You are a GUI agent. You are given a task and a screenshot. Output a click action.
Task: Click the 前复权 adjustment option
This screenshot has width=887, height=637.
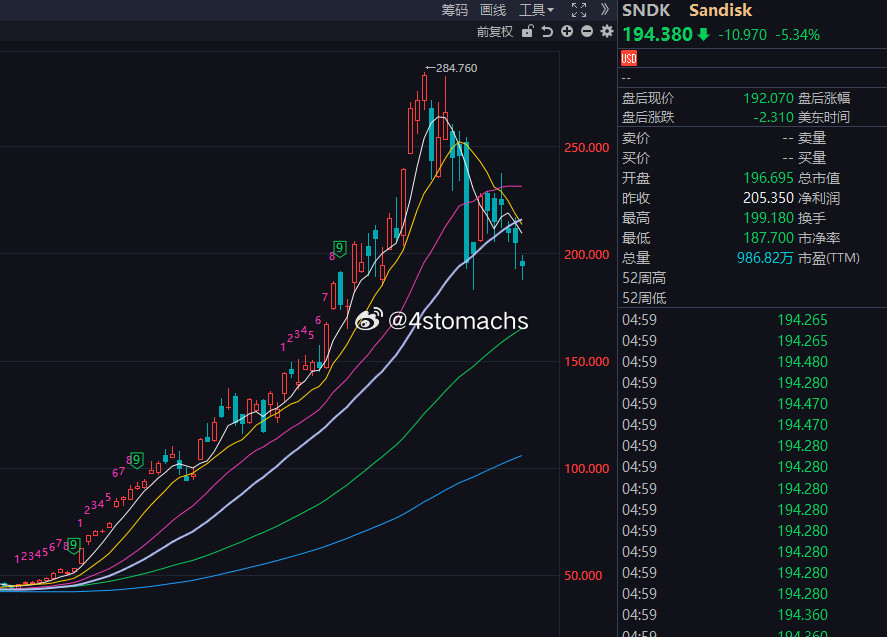tap(495, 32)
